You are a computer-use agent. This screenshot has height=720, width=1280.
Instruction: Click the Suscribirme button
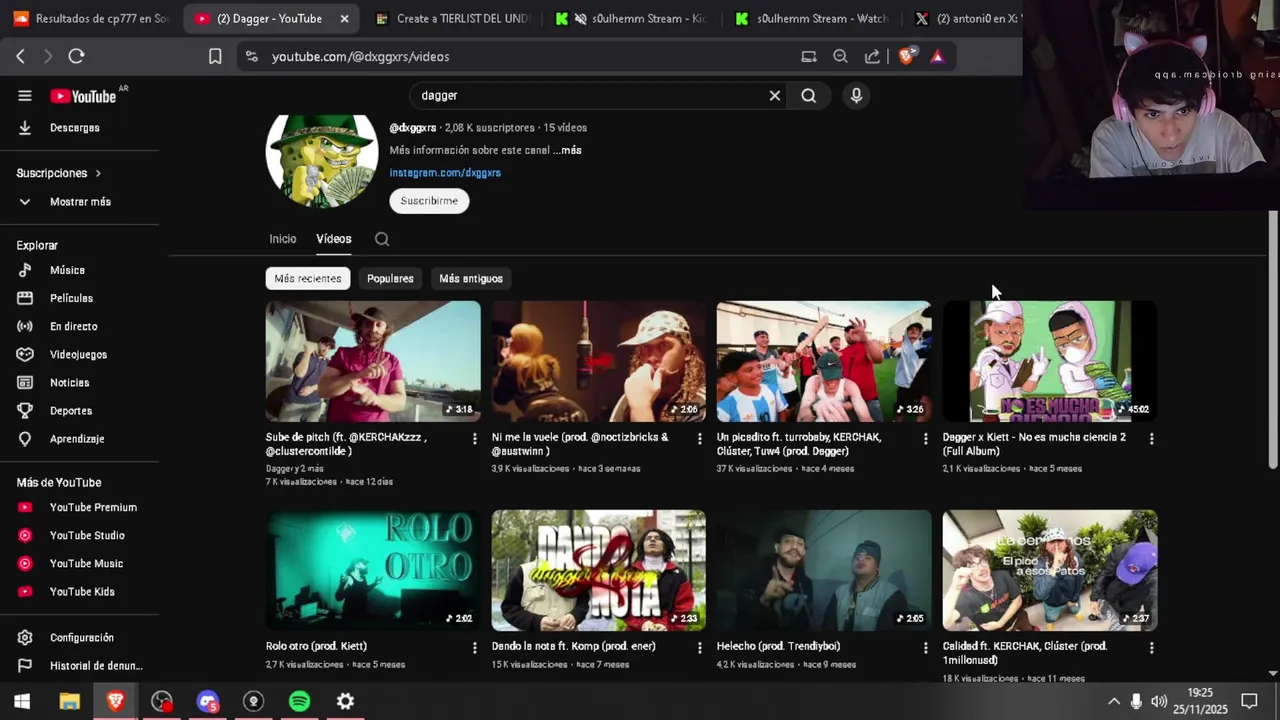429,201
